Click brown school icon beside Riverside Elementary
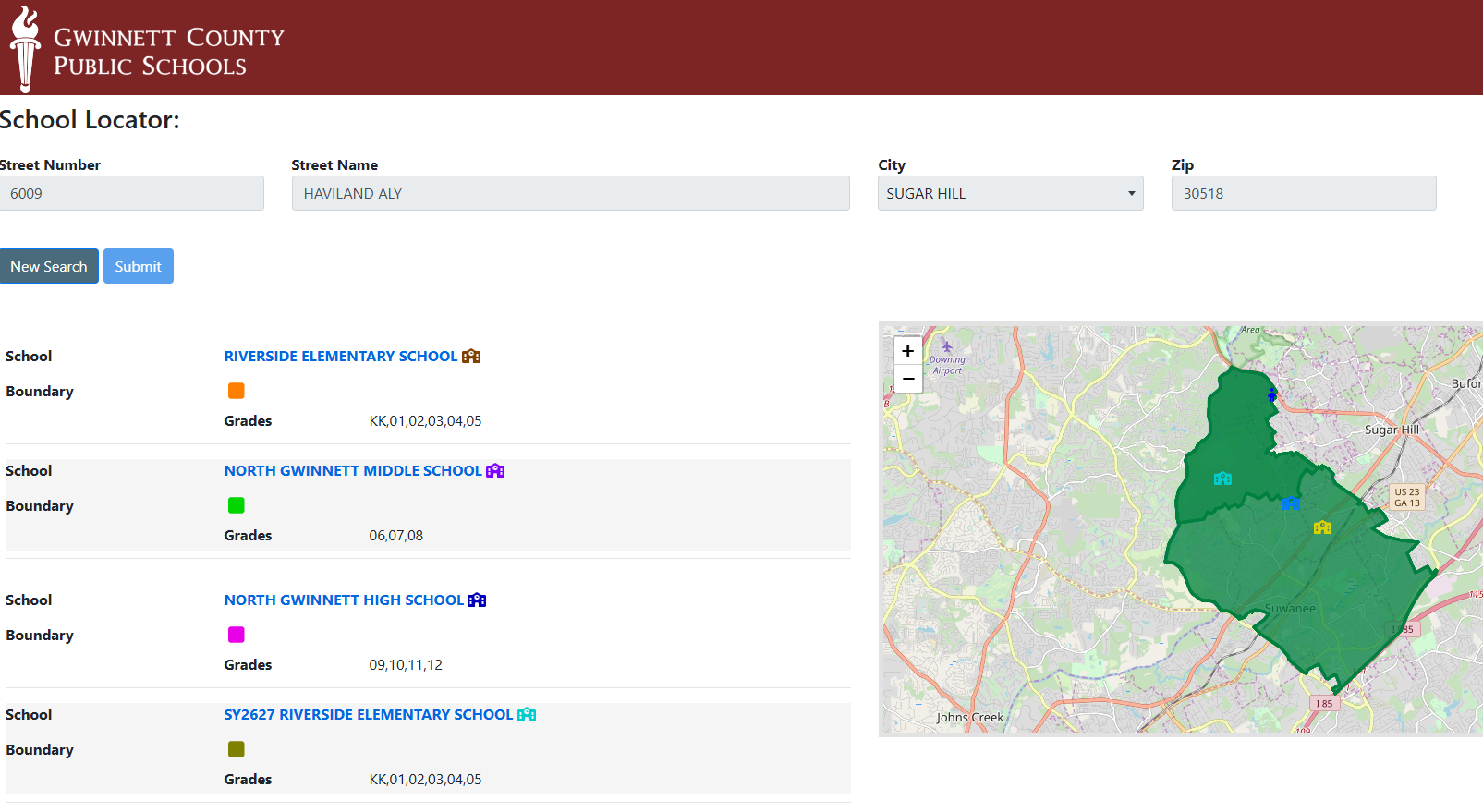This screenshot has width=1483, height=812. [x=471, y=357]
